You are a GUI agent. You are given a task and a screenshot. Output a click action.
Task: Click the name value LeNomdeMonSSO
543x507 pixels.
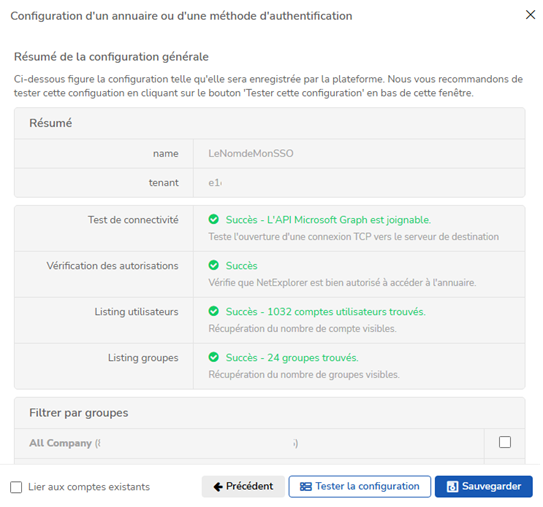tap(251, 153)
